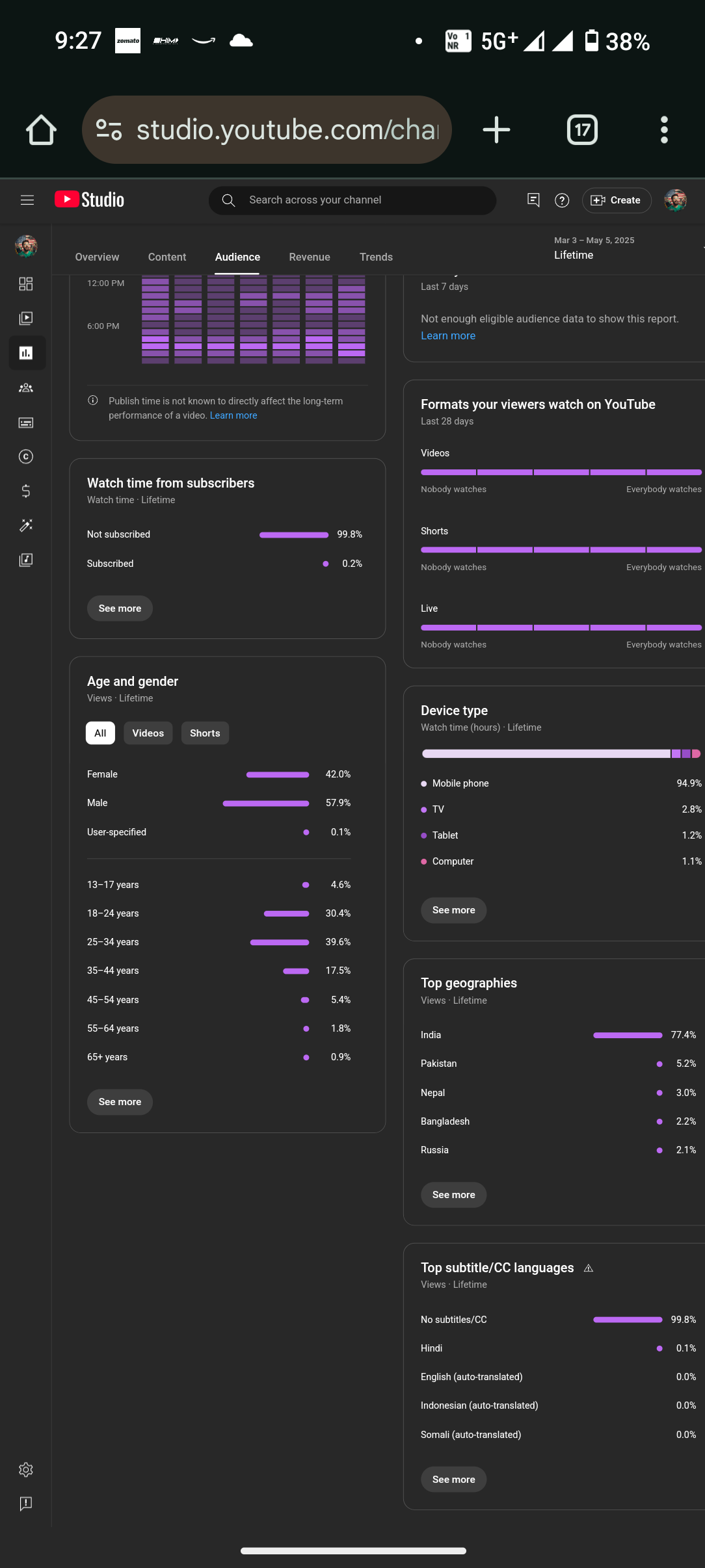Open account avatar in Studio header

coord(676,200)
